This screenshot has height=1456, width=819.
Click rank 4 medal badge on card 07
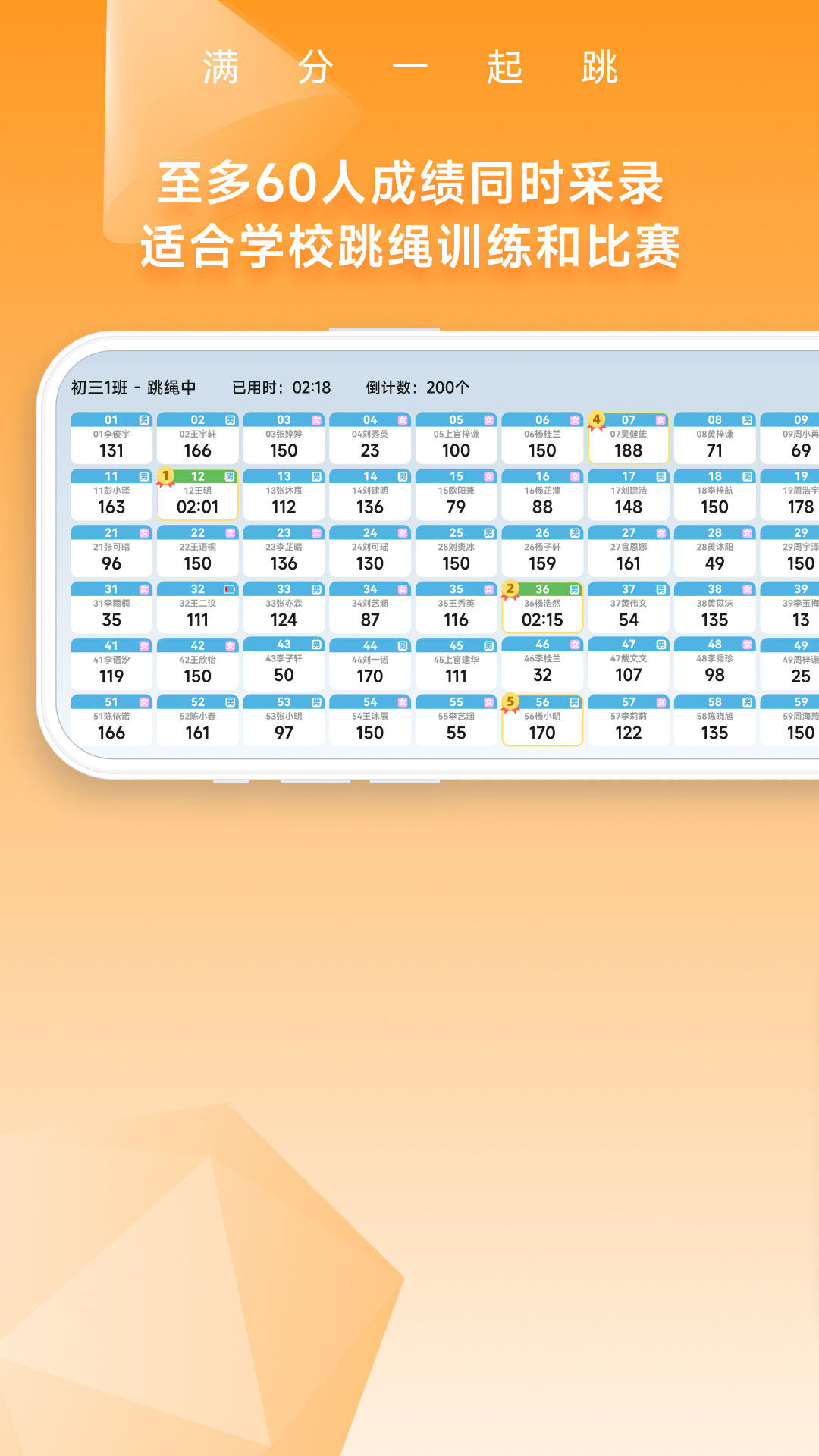pos(597,420)
